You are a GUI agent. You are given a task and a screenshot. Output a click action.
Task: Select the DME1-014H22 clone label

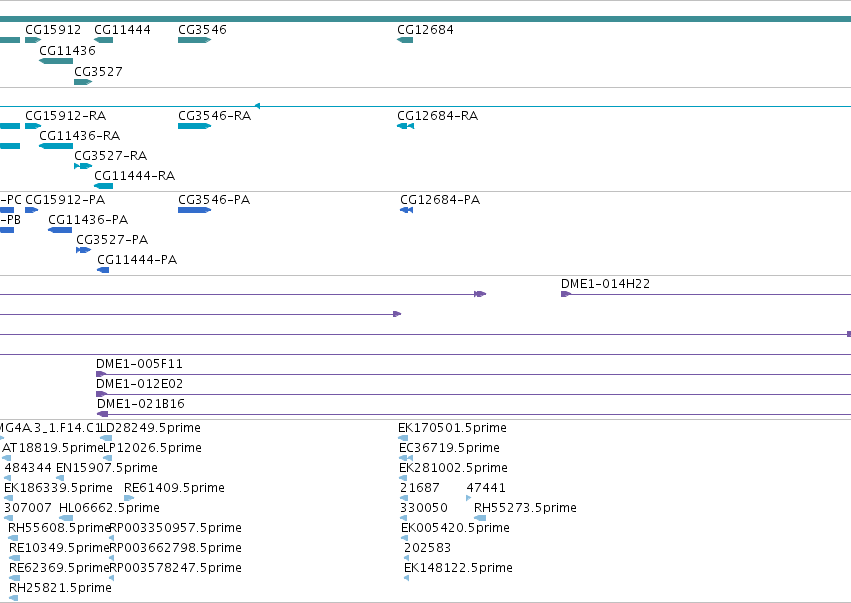click(x=605, y=284)
